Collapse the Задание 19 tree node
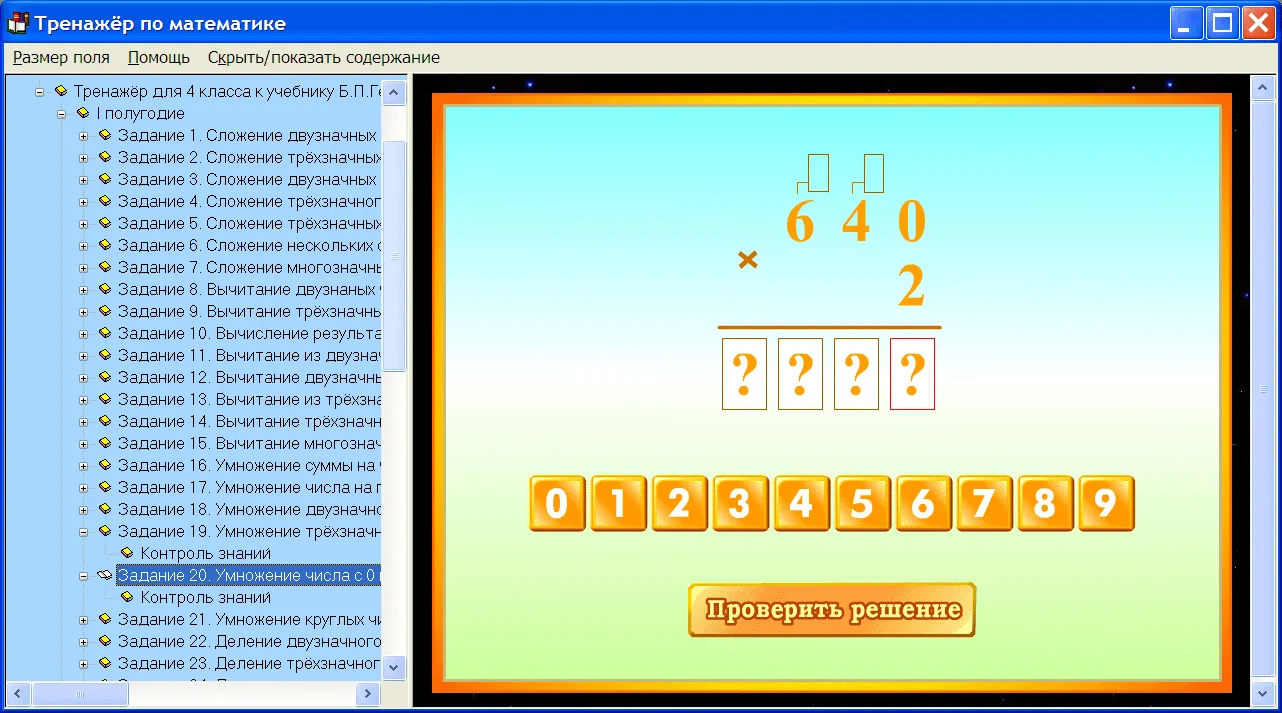Viewport: 1282px width, 713px height. pos(84,531)
